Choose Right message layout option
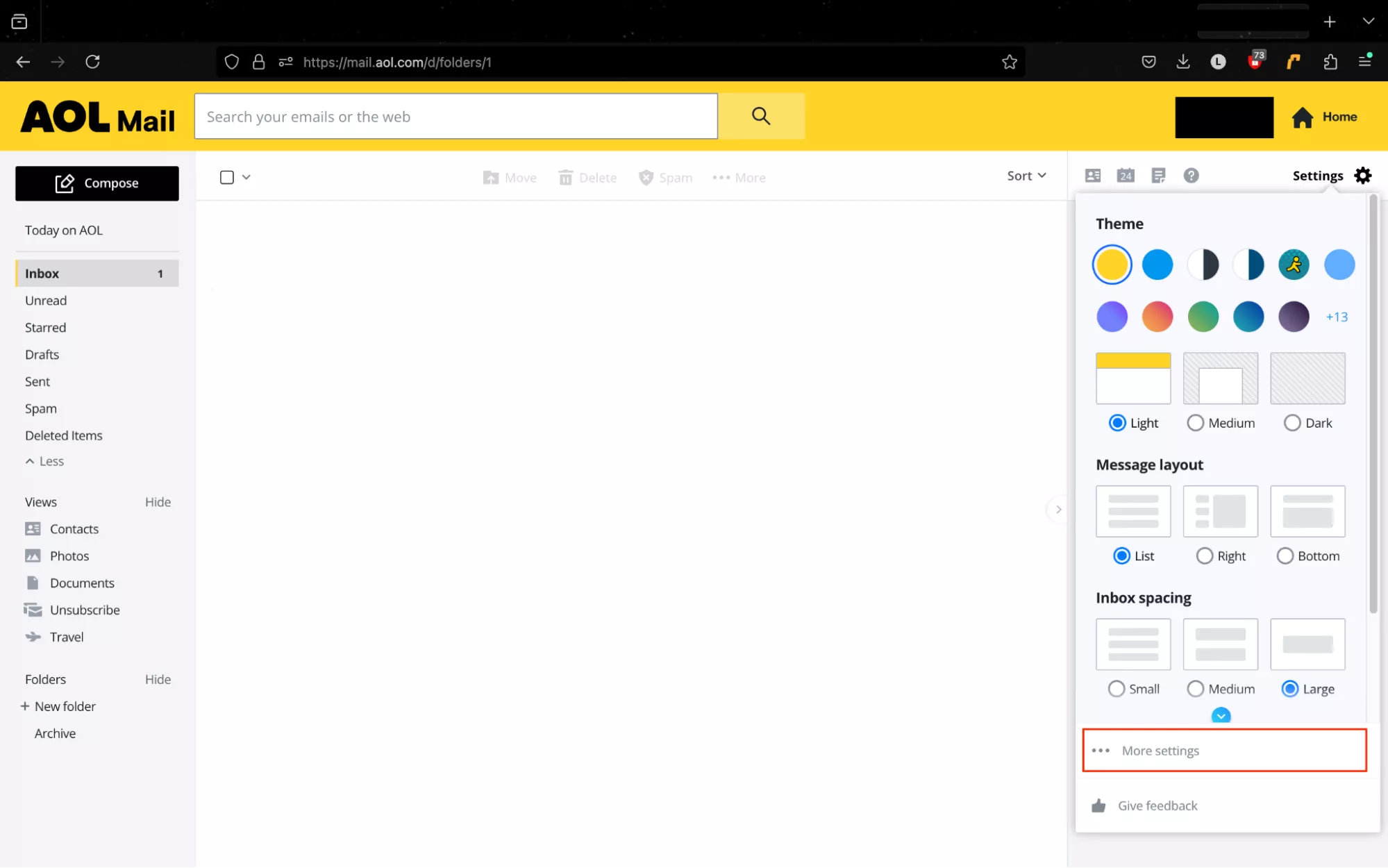Screen dimensions: 1388x868 coord(1205,556)
